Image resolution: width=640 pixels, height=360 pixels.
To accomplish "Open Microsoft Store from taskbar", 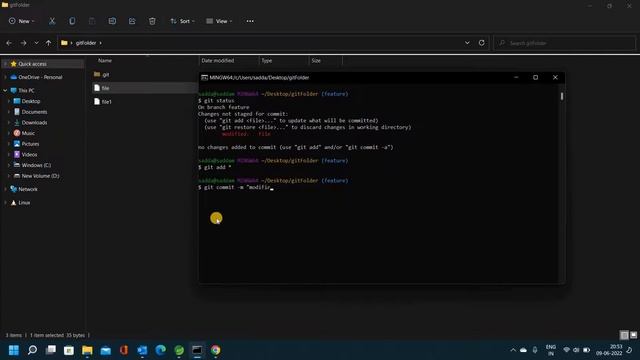I will pos(69,350).
